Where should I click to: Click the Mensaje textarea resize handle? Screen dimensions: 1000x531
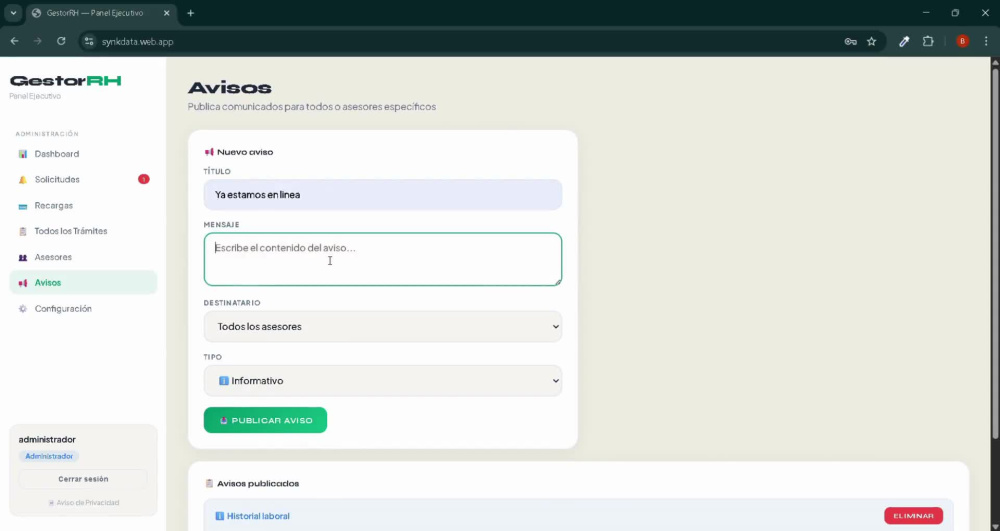tap(558, 282)
